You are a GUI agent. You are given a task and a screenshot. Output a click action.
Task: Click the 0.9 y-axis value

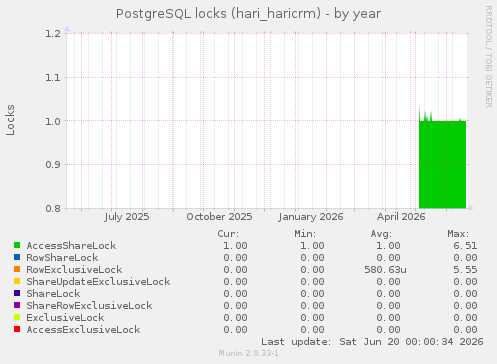53,165
